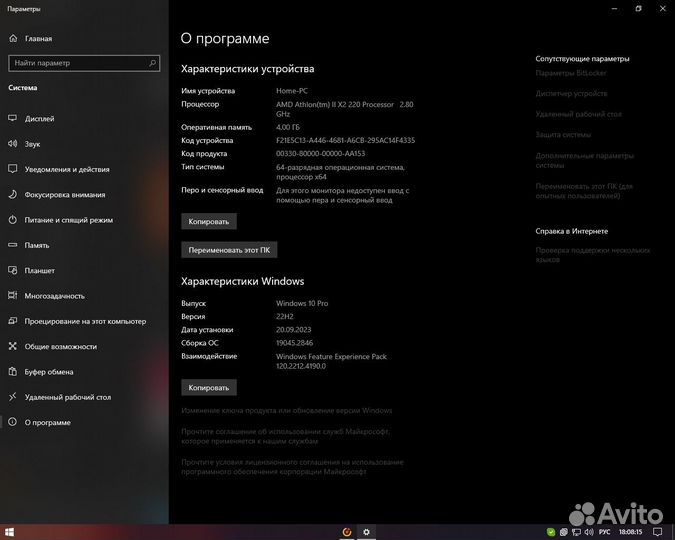The image size is (675, 540).
Task: Open Диспетчер устройств link
Action: pos(571,93)
